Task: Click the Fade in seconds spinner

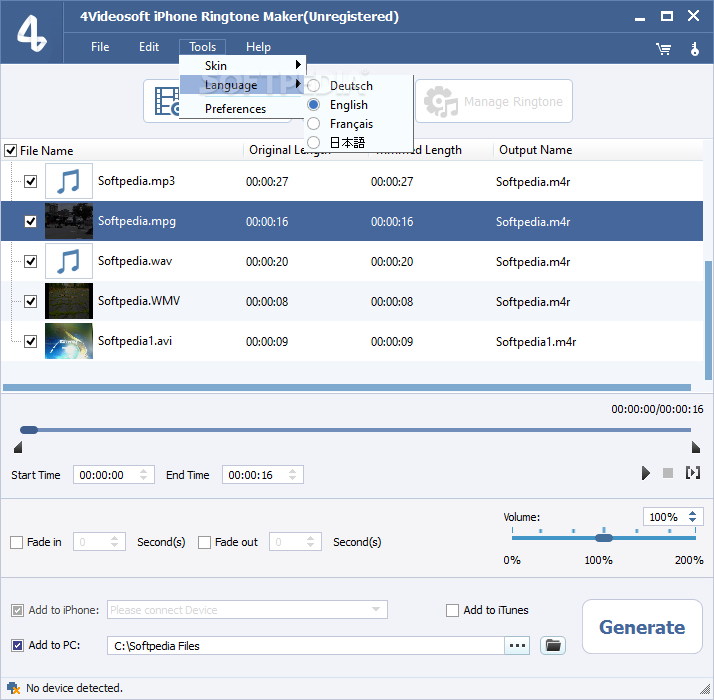Action: coord(114,542)
